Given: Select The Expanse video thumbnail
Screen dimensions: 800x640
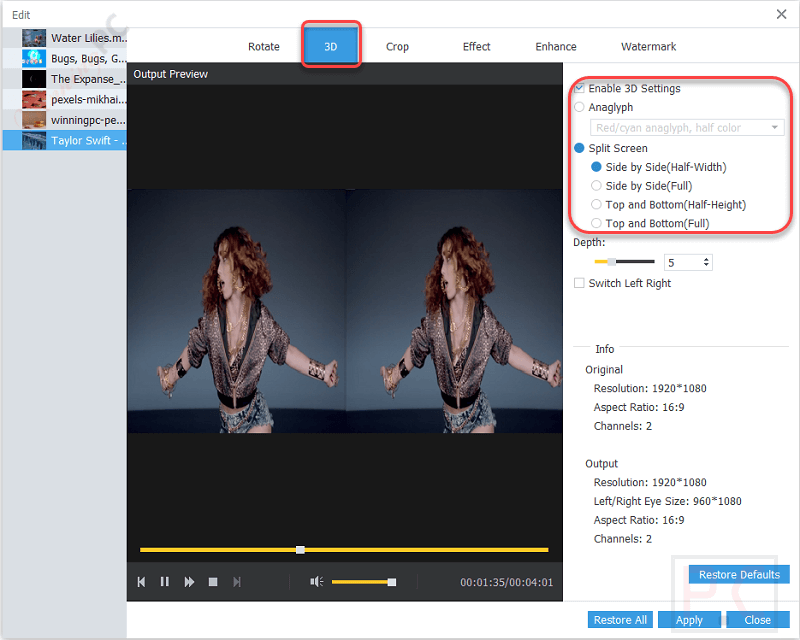Looking at the screenshot, I should point(34,79).
